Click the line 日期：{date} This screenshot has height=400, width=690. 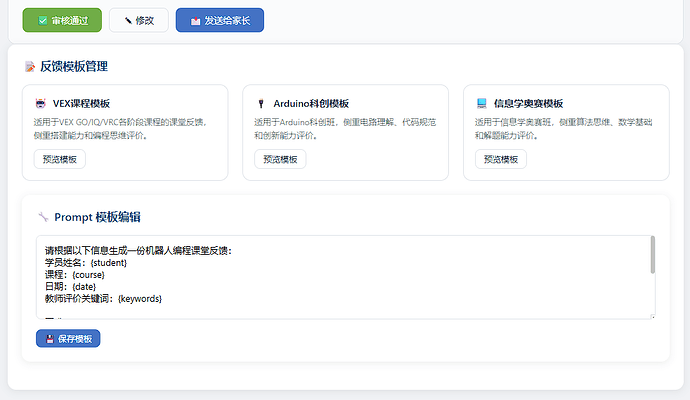pos(70,286)
